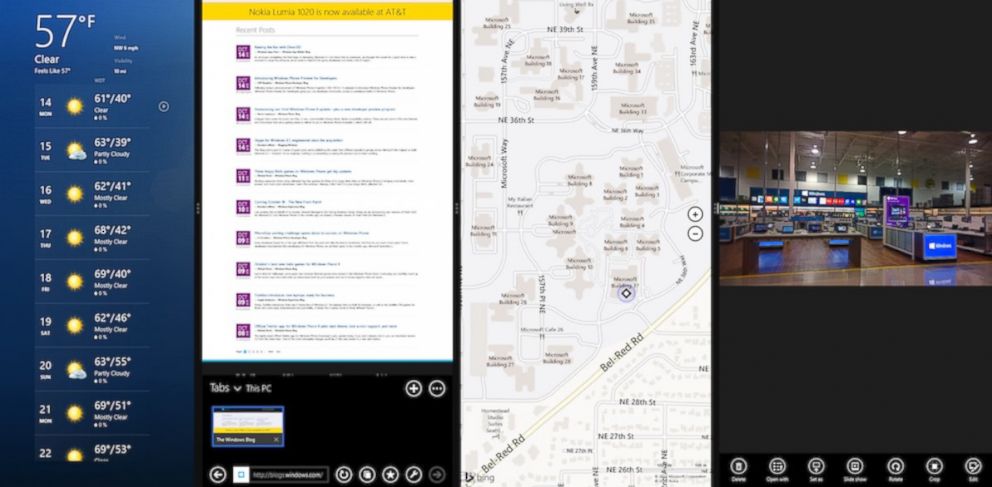
Task: Click Set as in photo toolbar
Action: click(x=816, y=469)
